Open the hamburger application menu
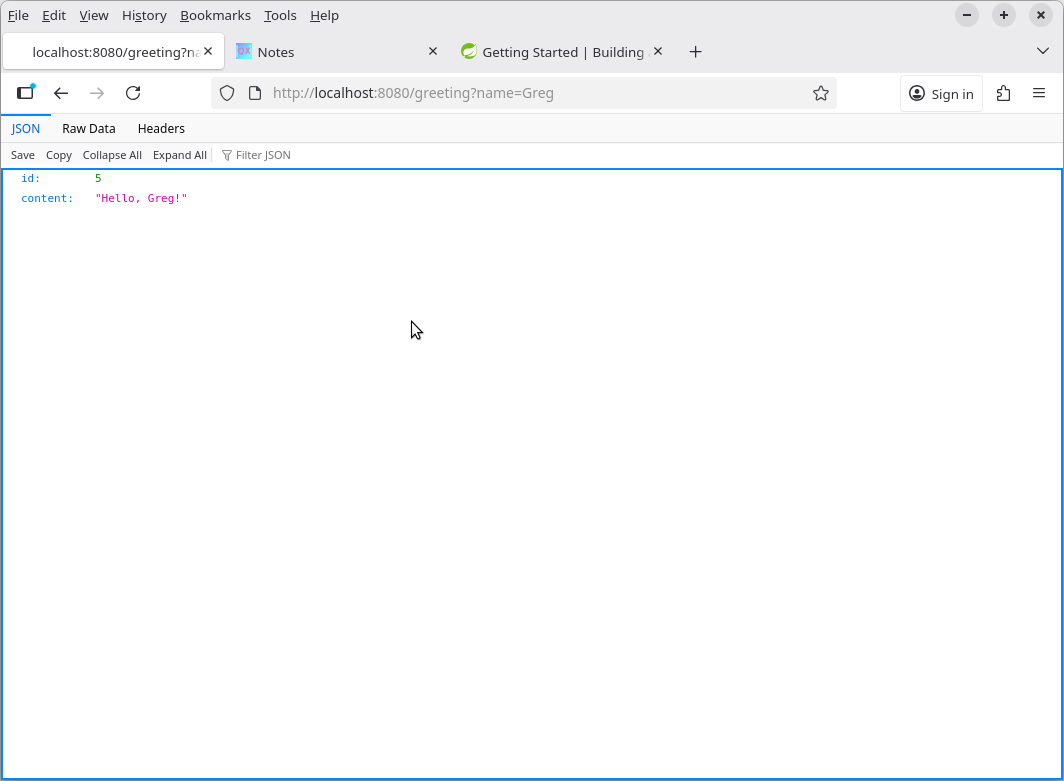 click(x=1039, y=93)
